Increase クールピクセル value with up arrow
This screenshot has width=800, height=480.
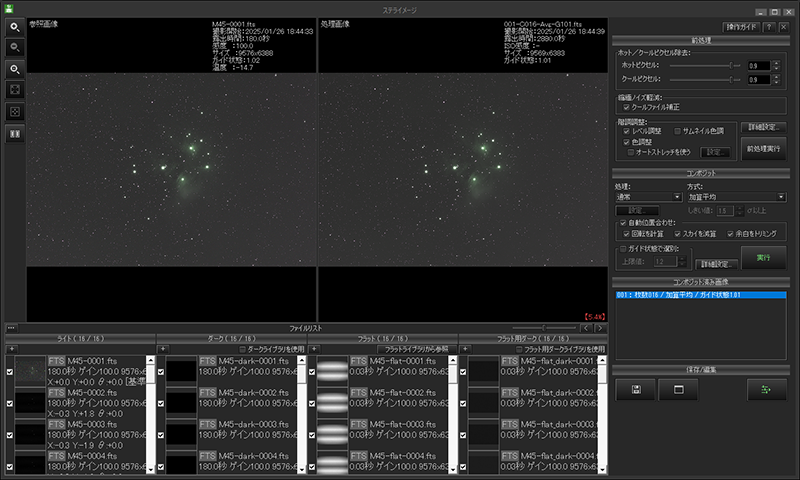tap(777, 77)
